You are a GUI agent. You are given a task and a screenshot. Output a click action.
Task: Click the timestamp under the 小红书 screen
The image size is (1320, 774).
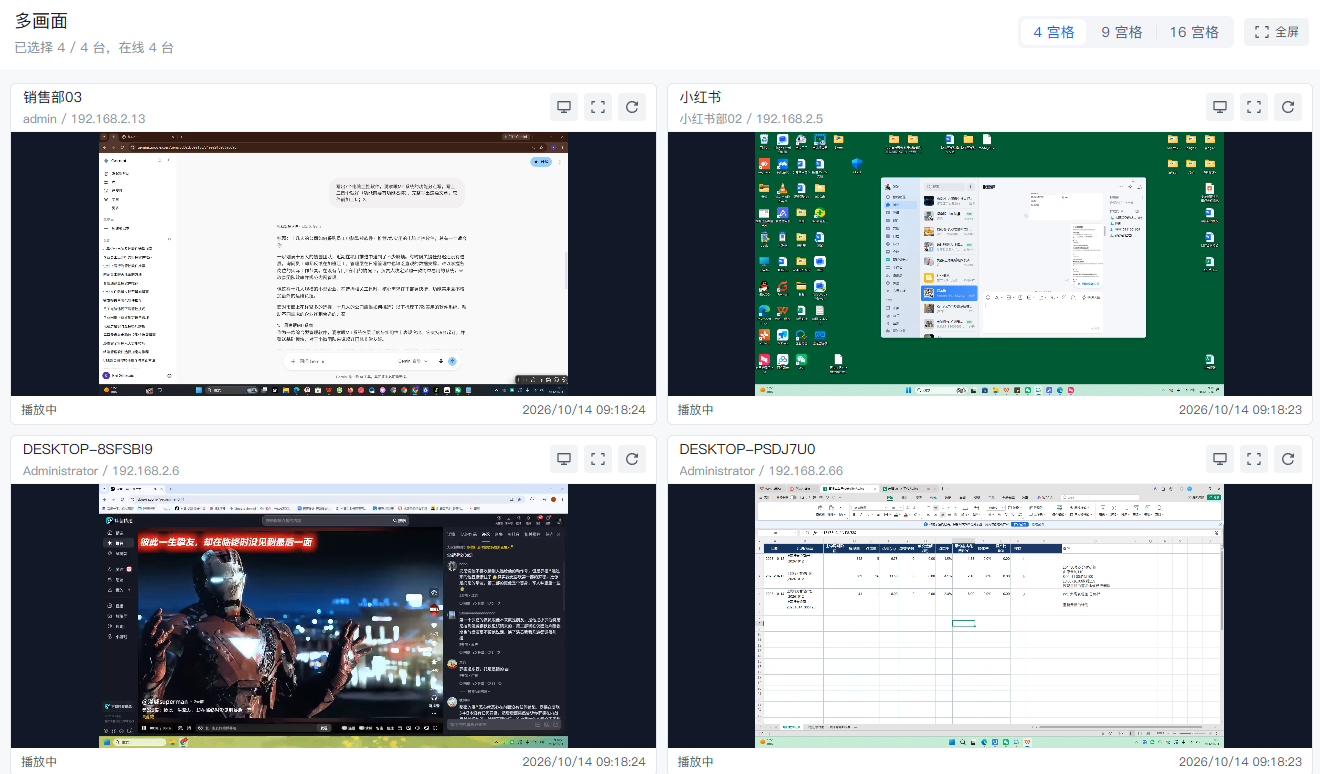(1240, 410)
